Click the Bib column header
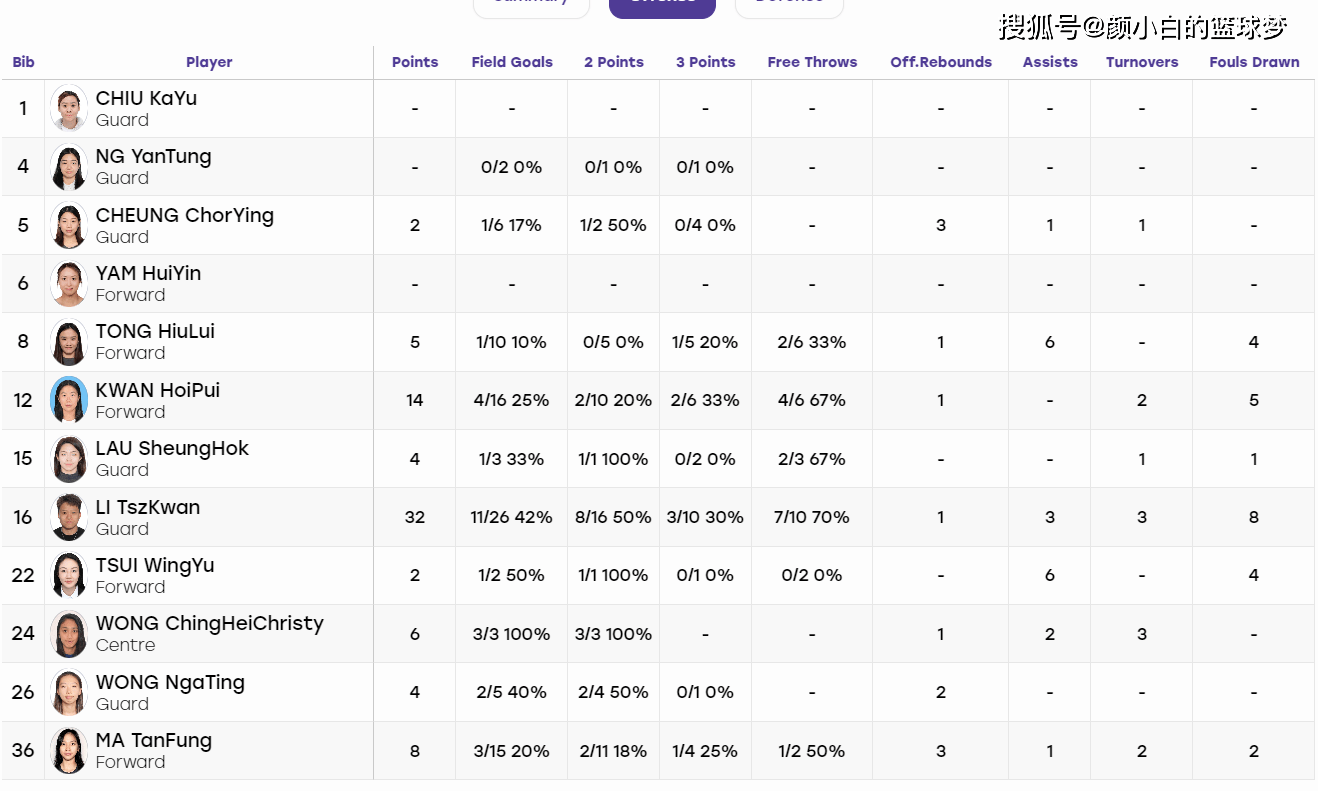 (23, 62)
